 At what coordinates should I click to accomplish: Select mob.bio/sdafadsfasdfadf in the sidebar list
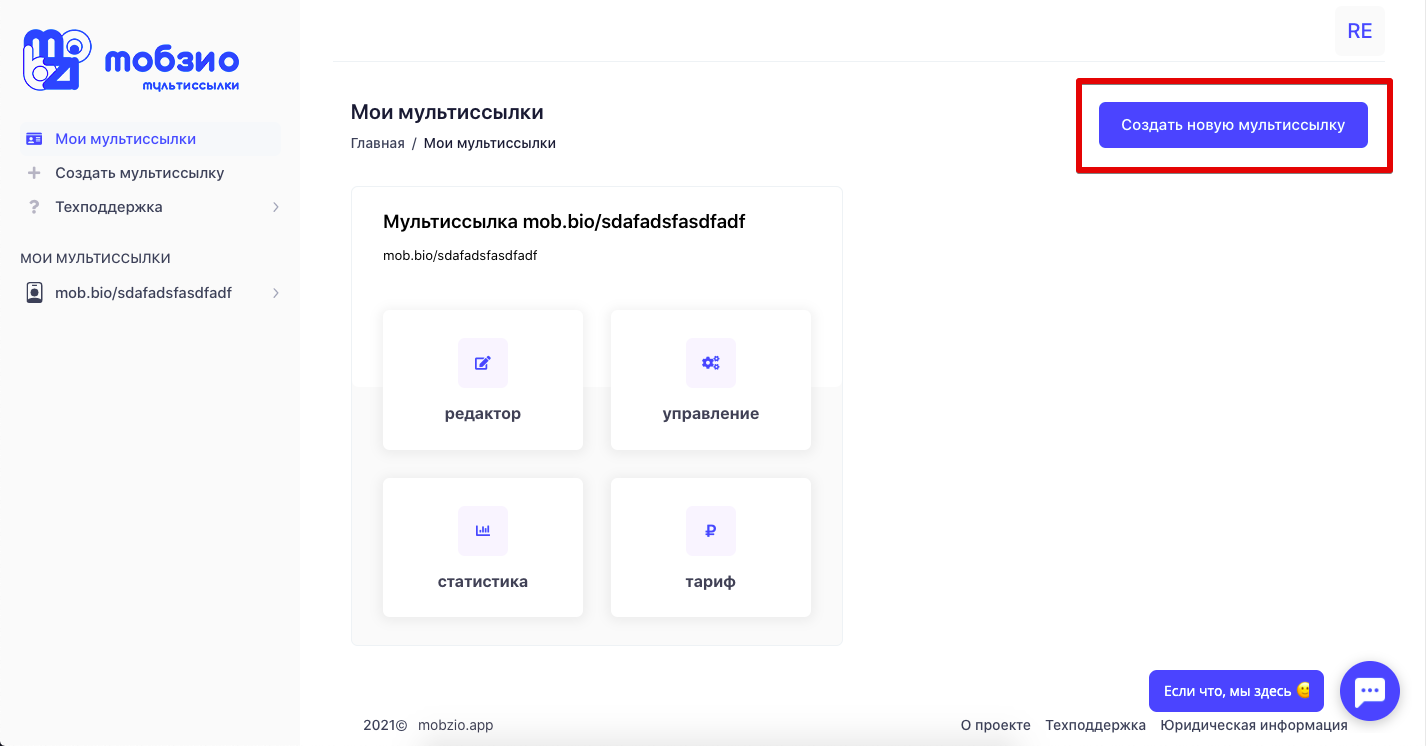point(144,293)
